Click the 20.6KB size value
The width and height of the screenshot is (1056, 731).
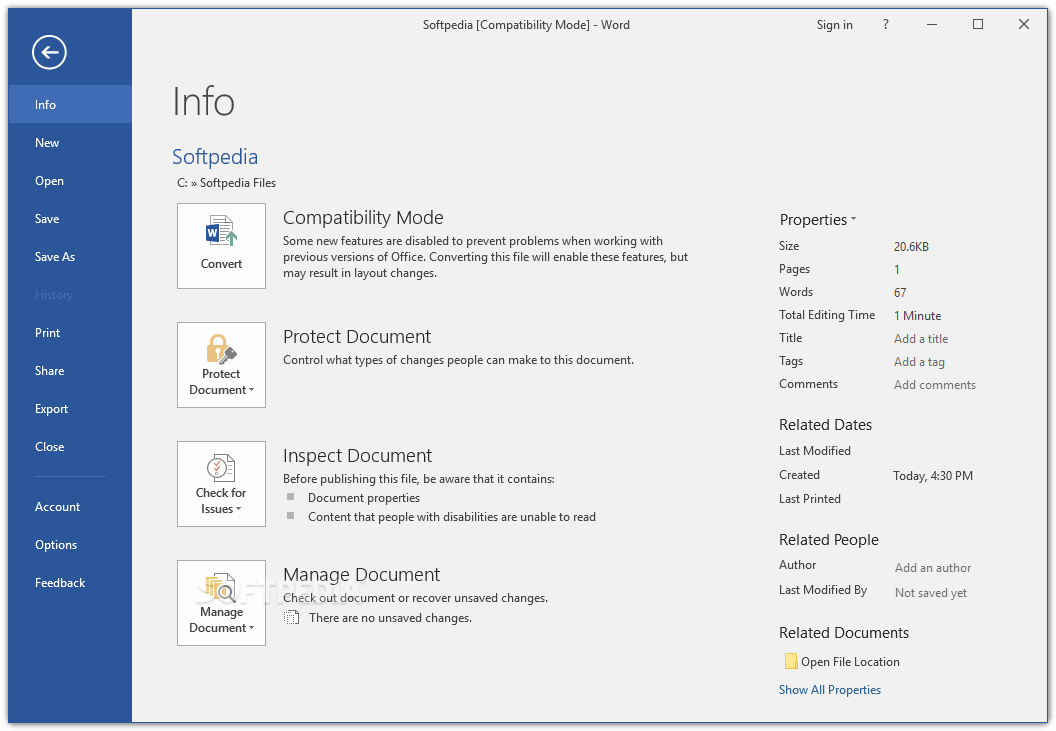911,247
